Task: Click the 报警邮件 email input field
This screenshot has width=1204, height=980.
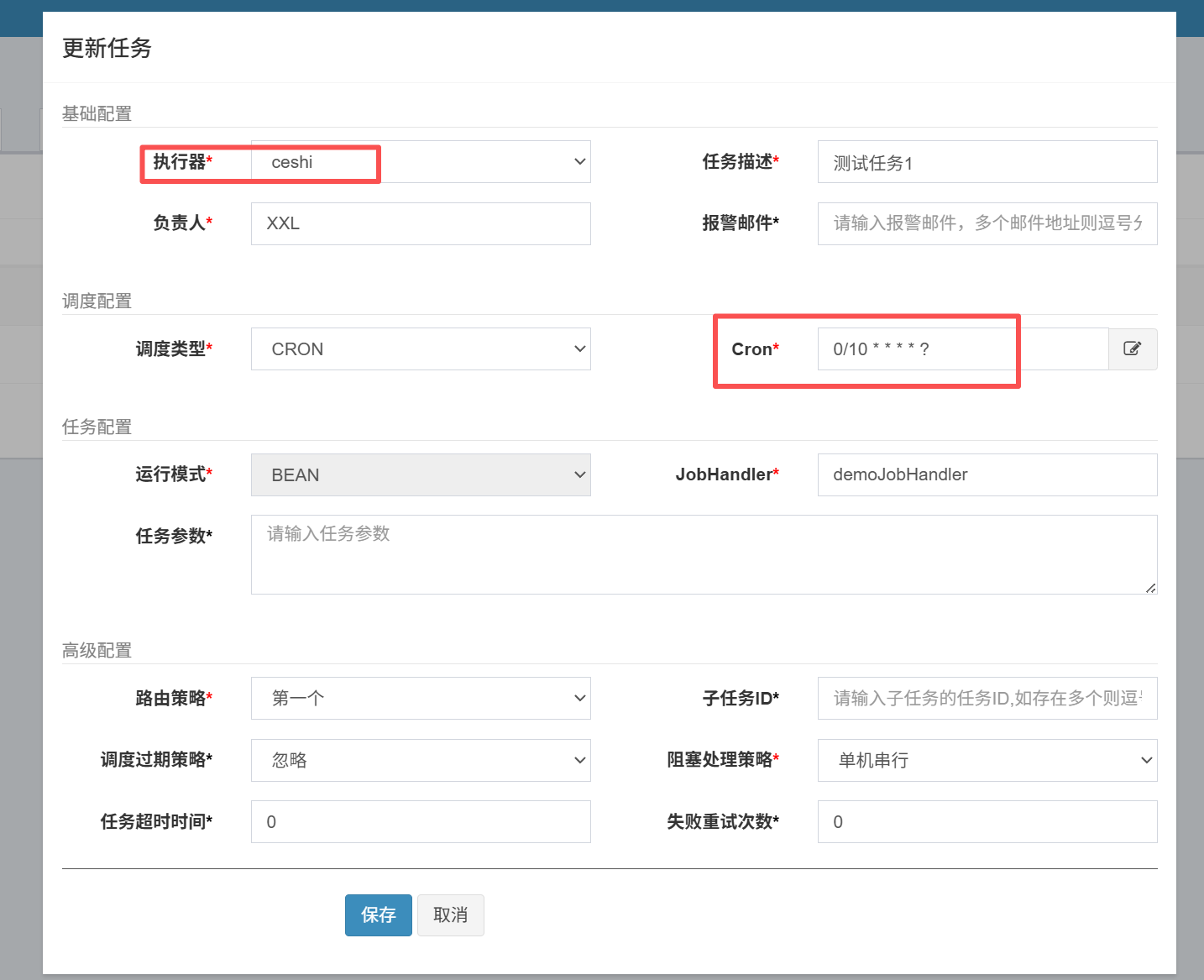Action: (987, 224)
